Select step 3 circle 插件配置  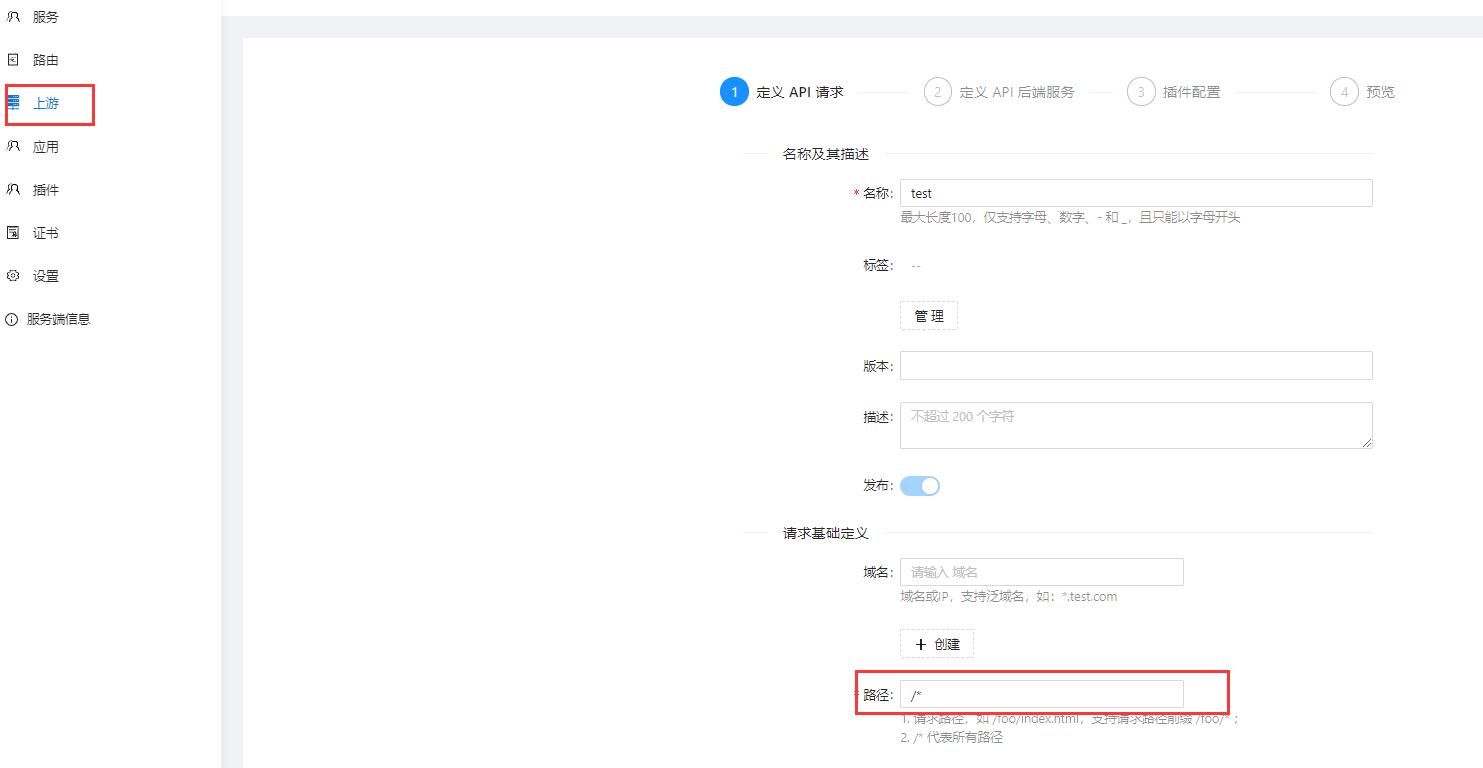[1141, 92]
